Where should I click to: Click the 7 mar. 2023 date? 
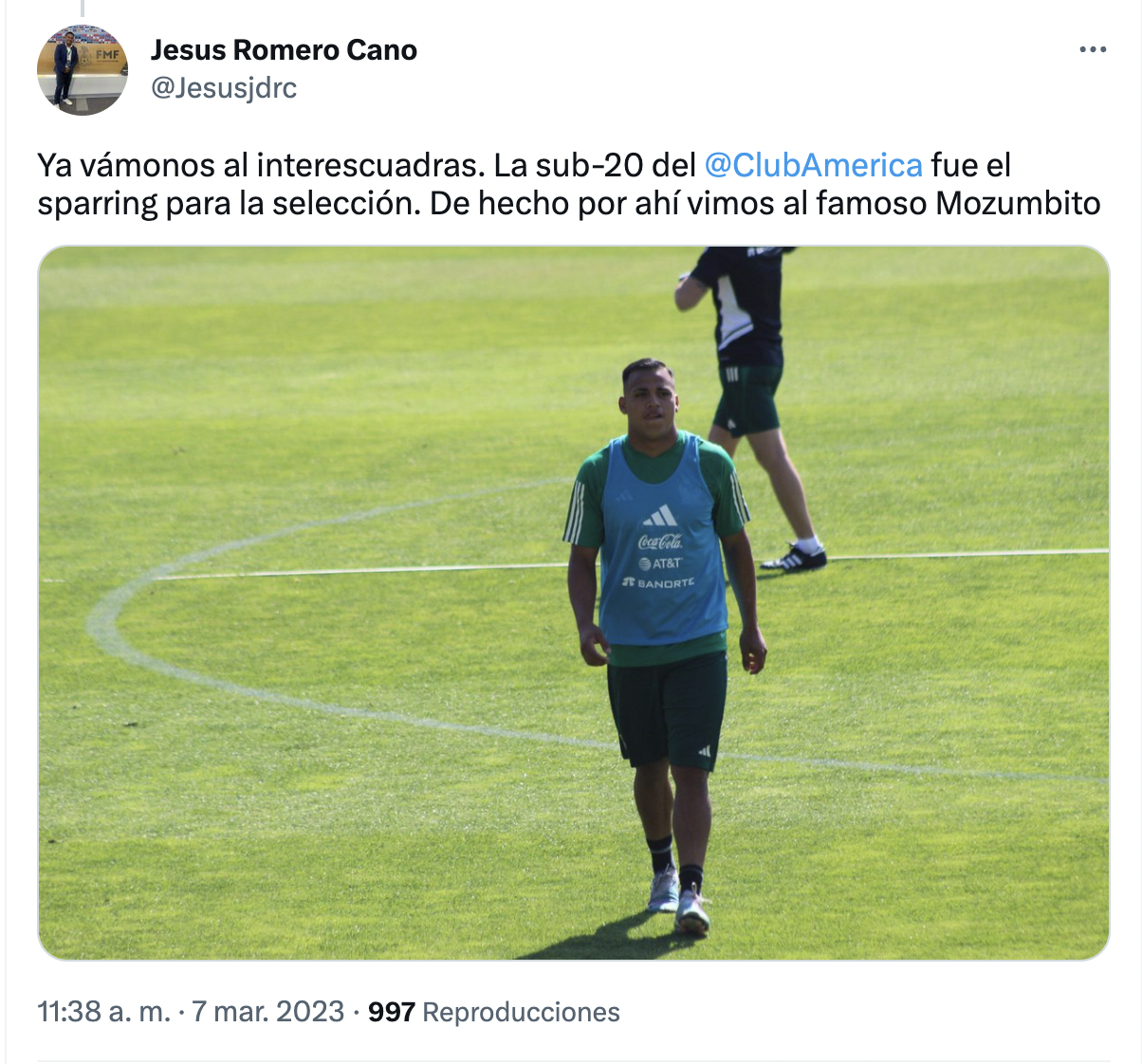[268, 1012]
